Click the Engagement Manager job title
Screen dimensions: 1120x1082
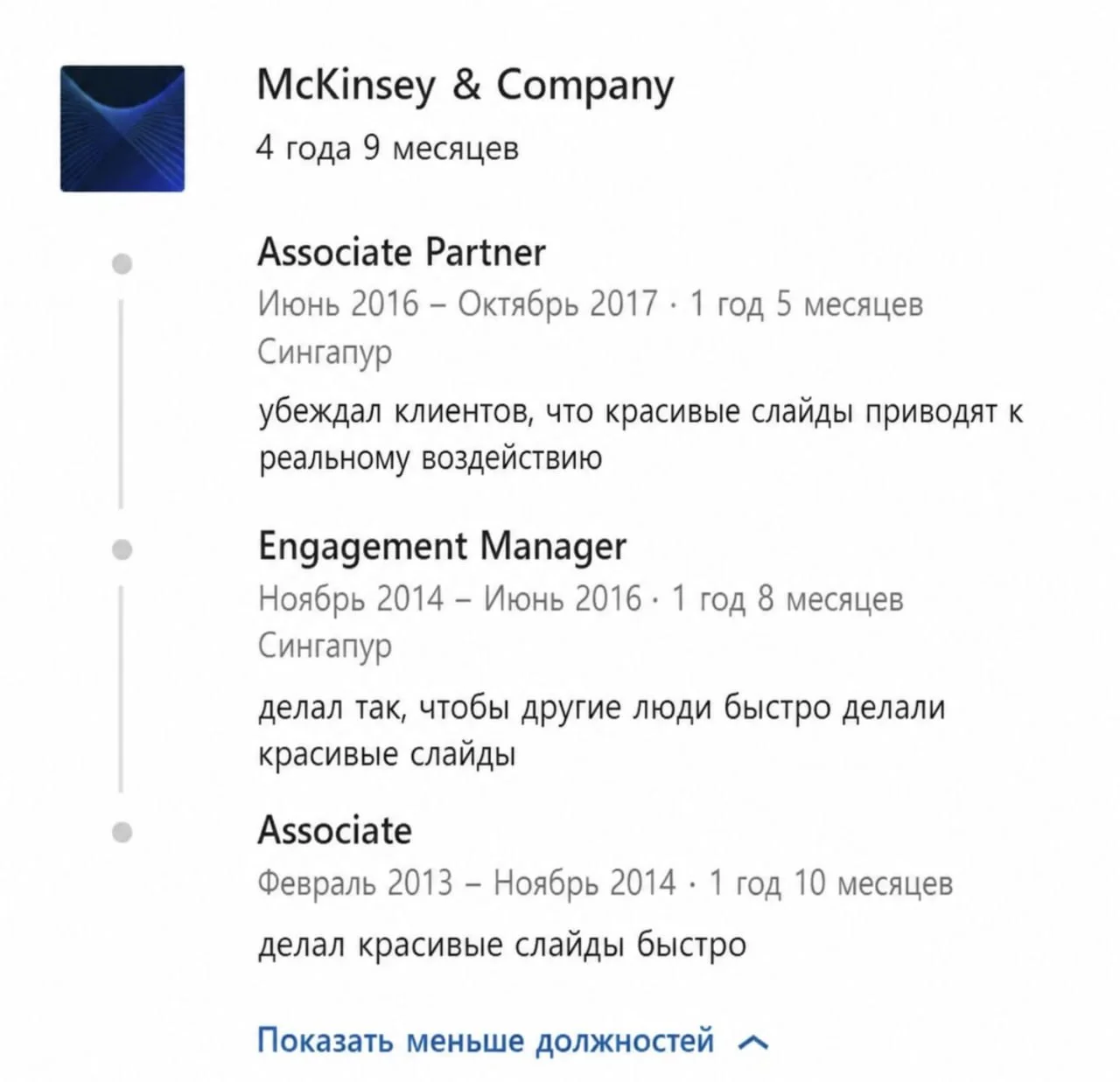point(442,547)
